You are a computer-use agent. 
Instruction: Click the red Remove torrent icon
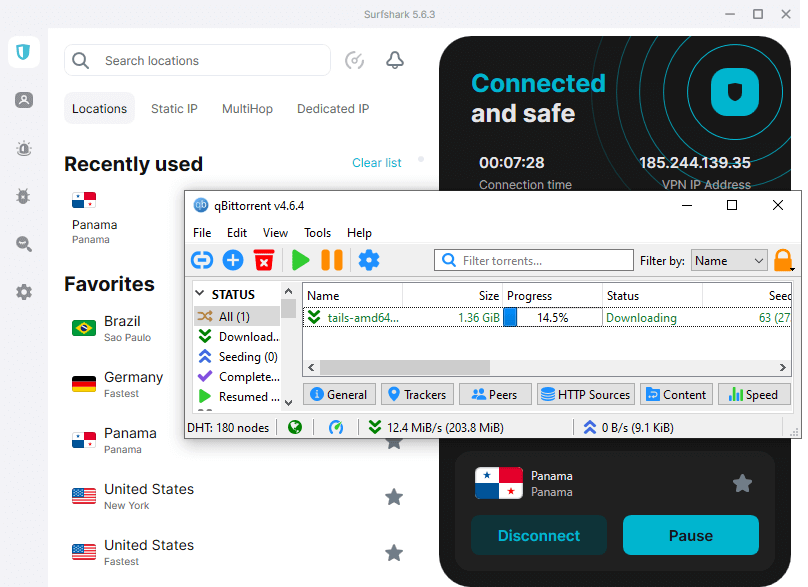[264, 260]
